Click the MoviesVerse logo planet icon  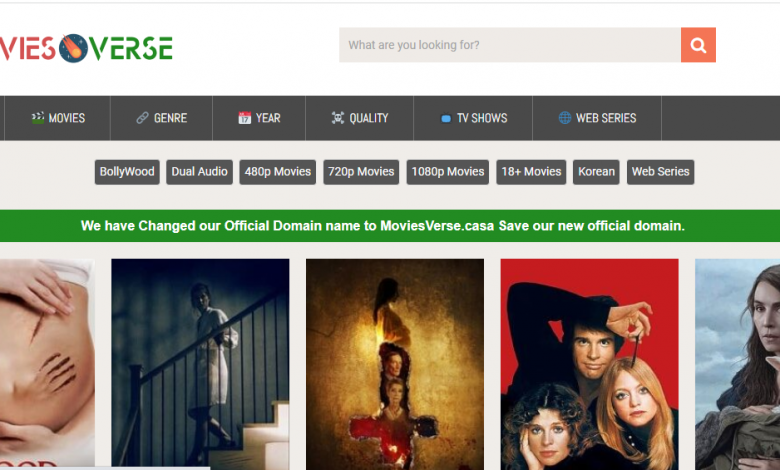pyautogui.click(x=73, y=48)
